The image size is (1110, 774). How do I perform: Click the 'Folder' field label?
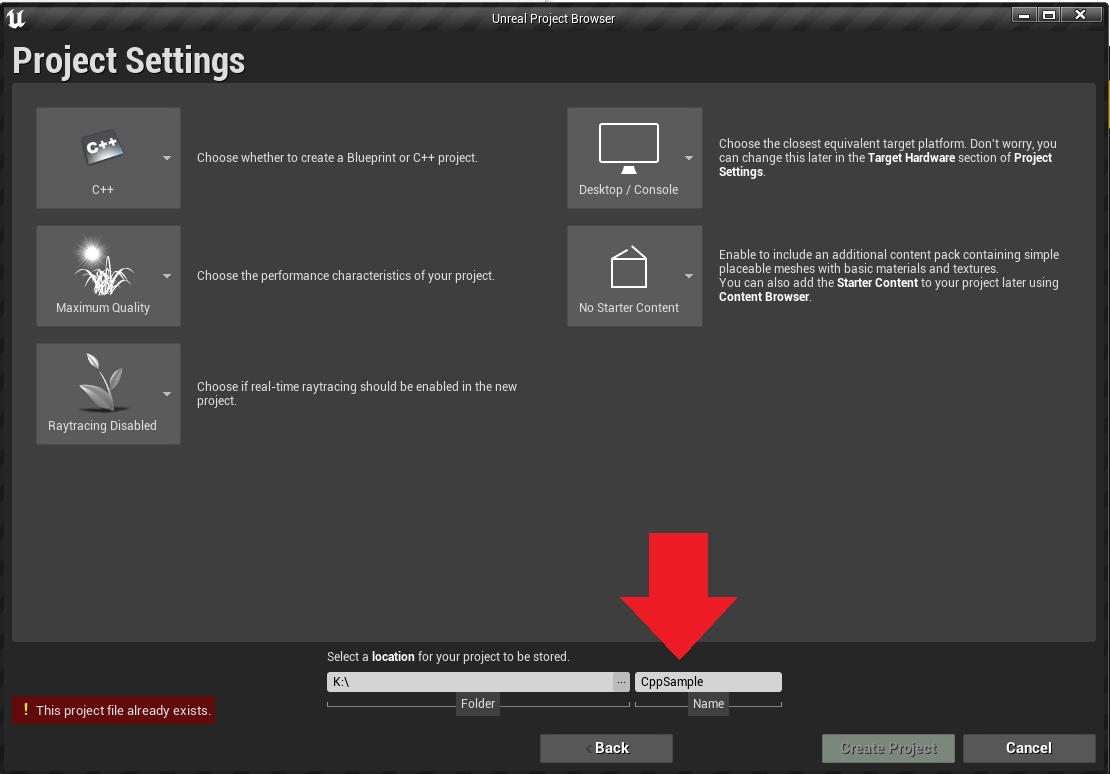click(x=478, y=704)
